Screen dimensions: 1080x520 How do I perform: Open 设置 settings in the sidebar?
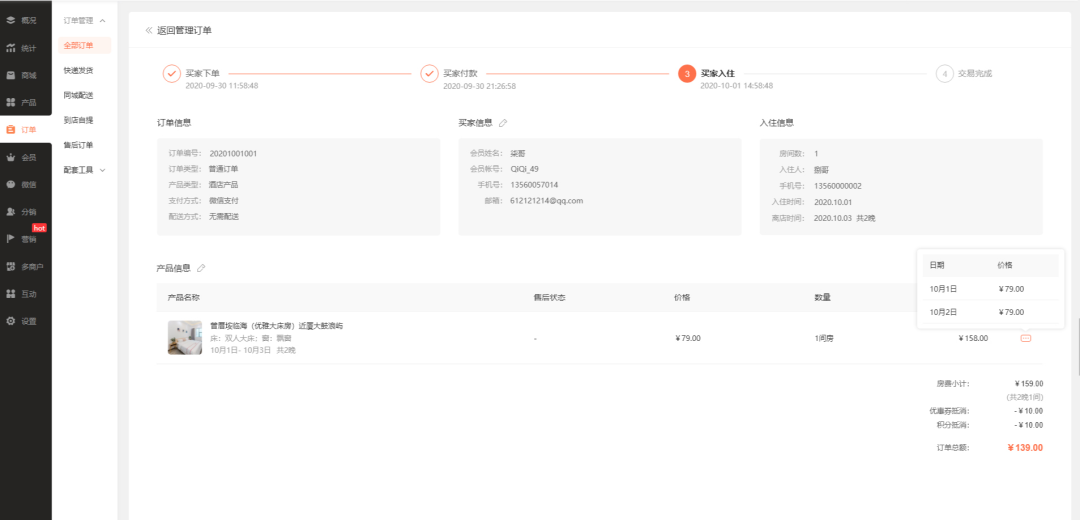pyautogui.click(x=22, y=321)
